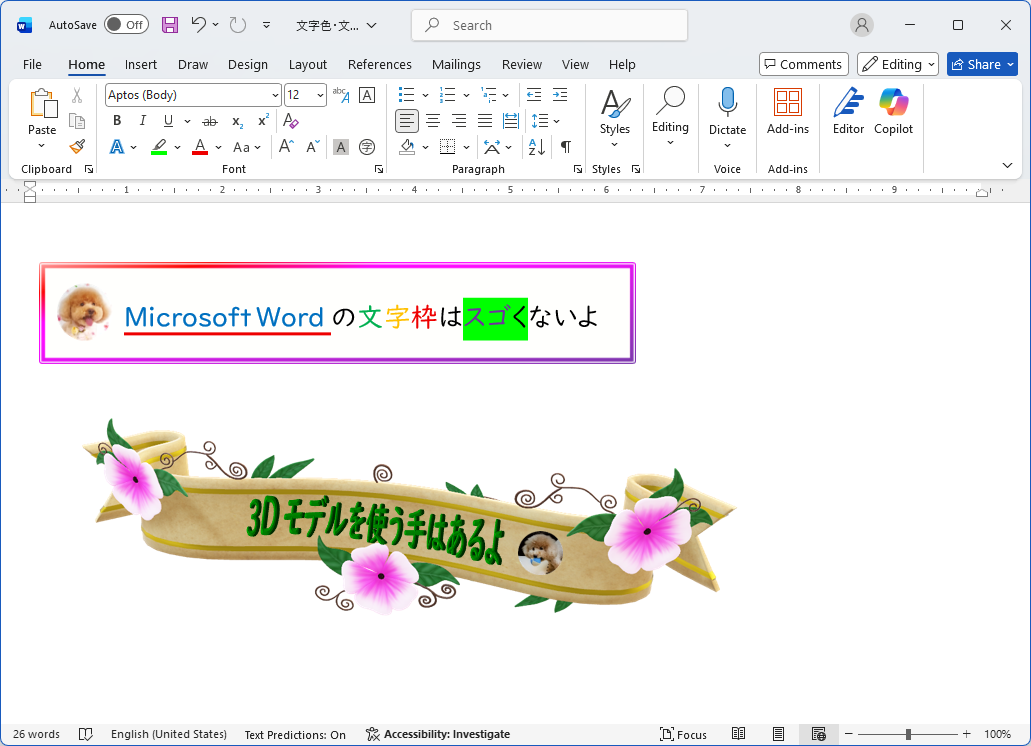Apply strikethrough formatting to text
This screenshot has width=1031, height=746.
pos(210,121)
